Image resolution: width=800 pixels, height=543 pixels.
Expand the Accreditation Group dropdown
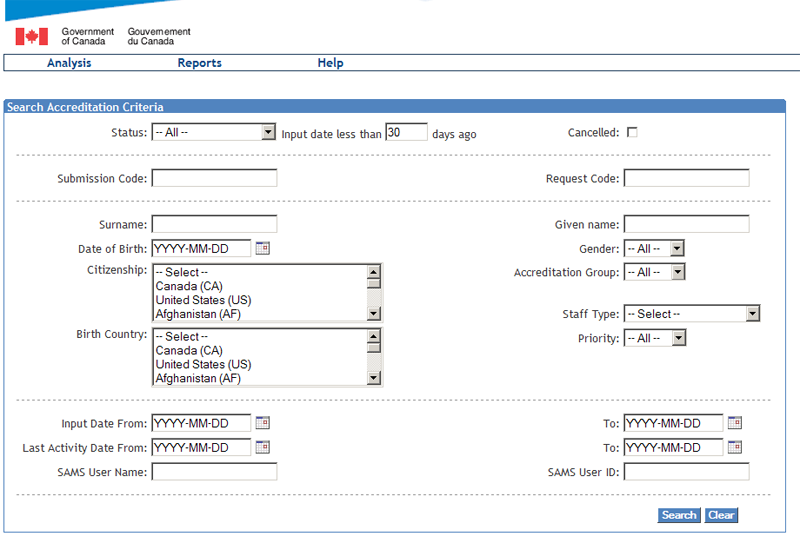point(678,272)
